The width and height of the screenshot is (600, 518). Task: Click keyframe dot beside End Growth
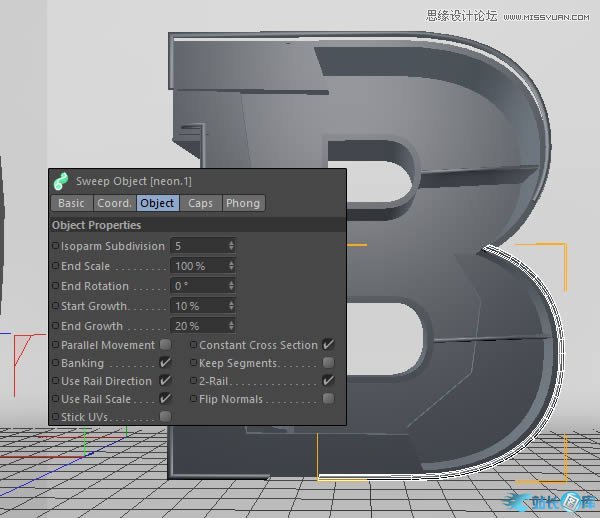pos(55,326)
